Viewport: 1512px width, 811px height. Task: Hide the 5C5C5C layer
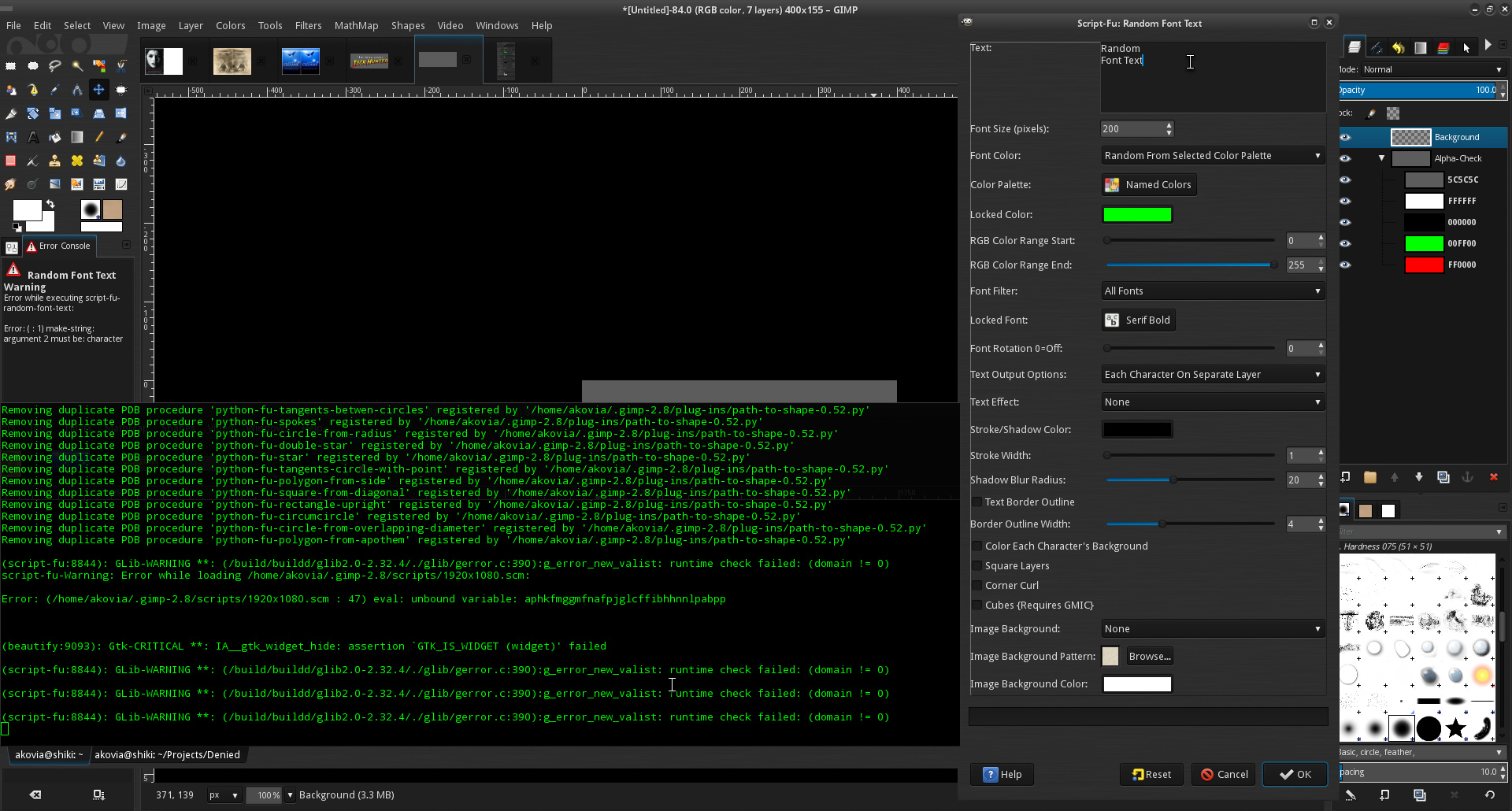[x=1346, y=180]
